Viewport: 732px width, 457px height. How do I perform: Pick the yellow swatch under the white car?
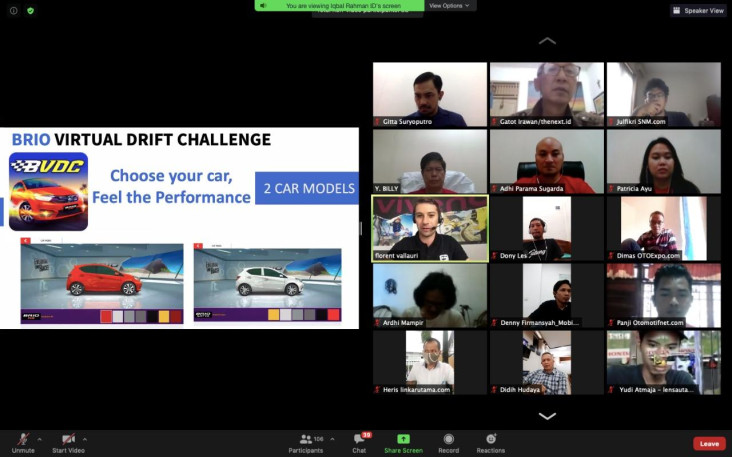point(274,315)
